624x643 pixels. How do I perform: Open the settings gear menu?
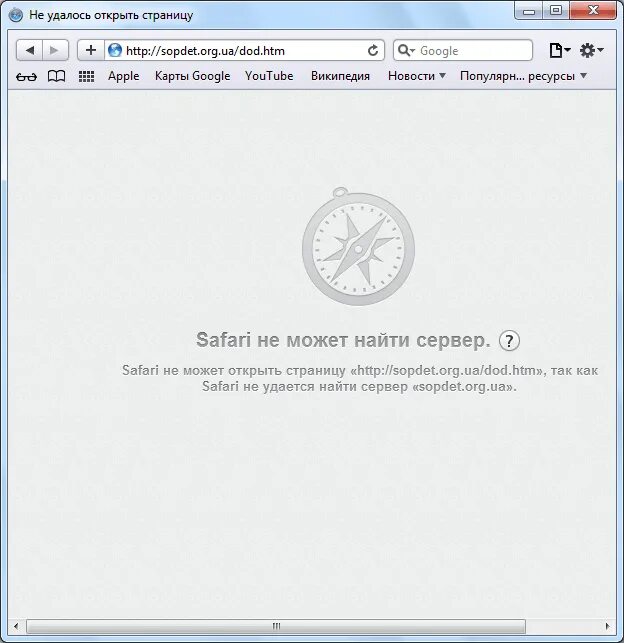pyautogui.click(x=591, y=50)
